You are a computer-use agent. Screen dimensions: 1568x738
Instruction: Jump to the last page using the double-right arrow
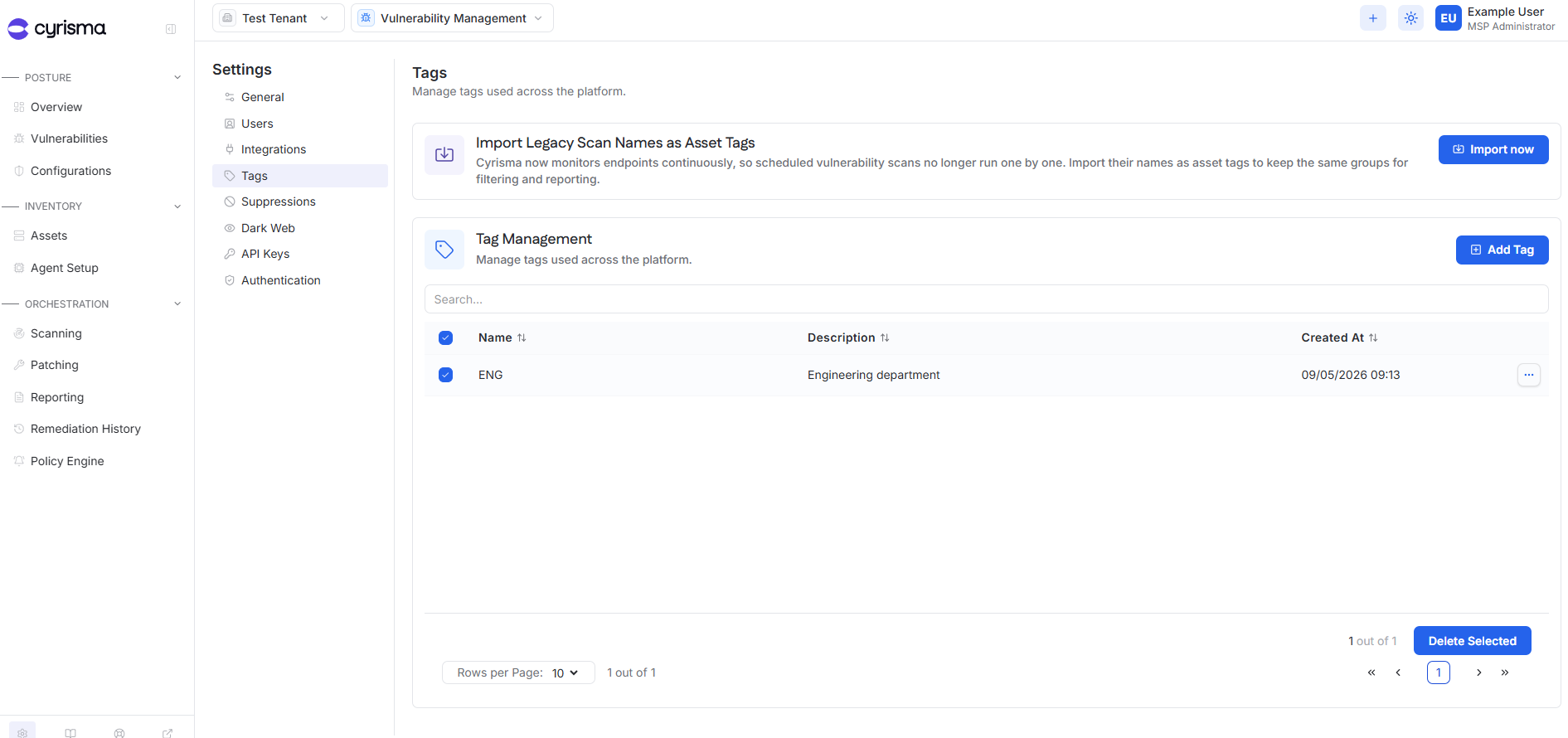pos(1505,672)
